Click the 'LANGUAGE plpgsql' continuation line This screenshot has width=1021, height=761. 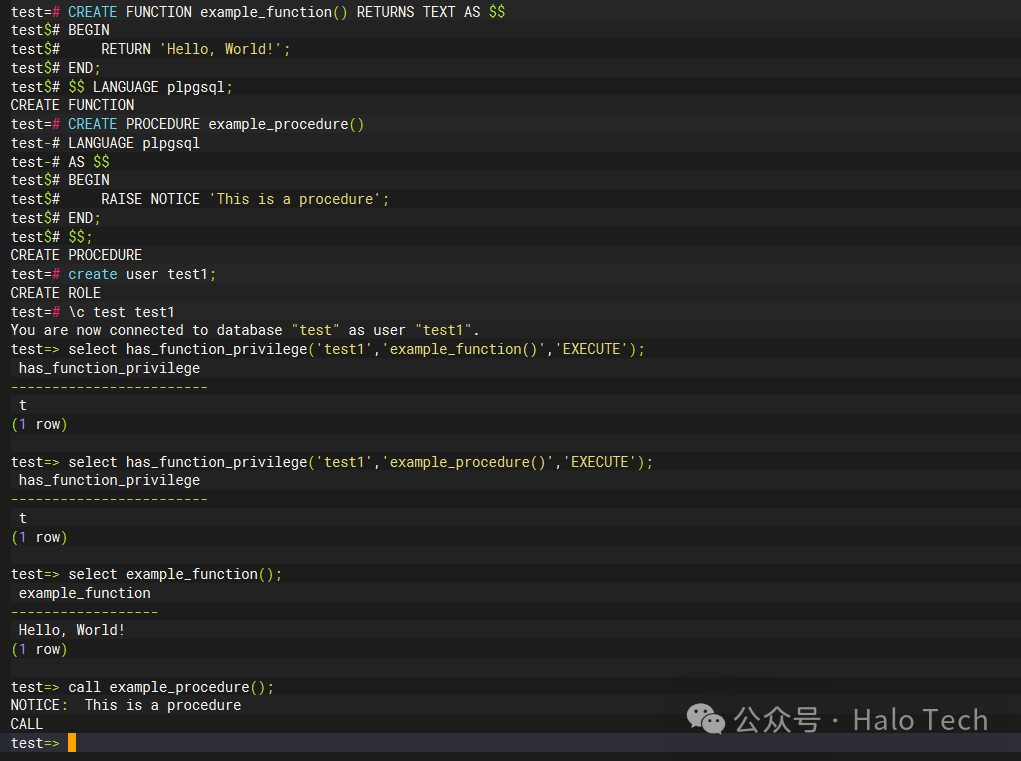coord(105,143)
